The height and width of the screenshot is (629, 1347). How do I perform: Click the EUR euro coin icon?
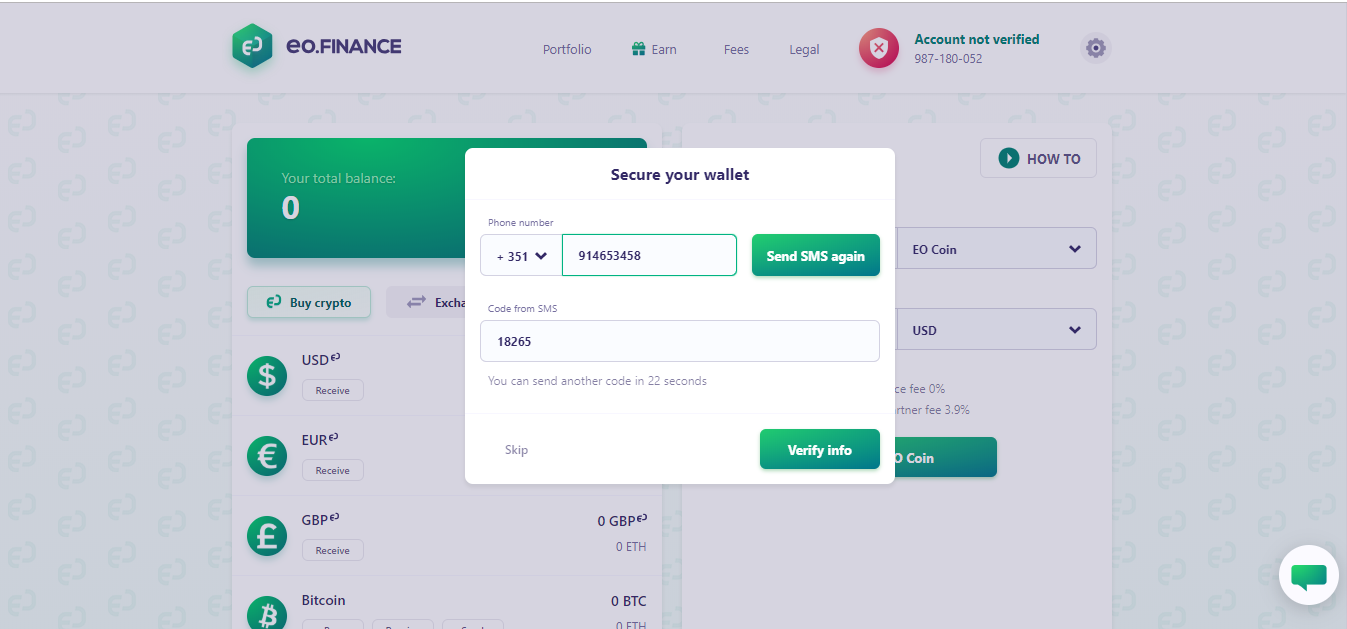coord(267,456)
